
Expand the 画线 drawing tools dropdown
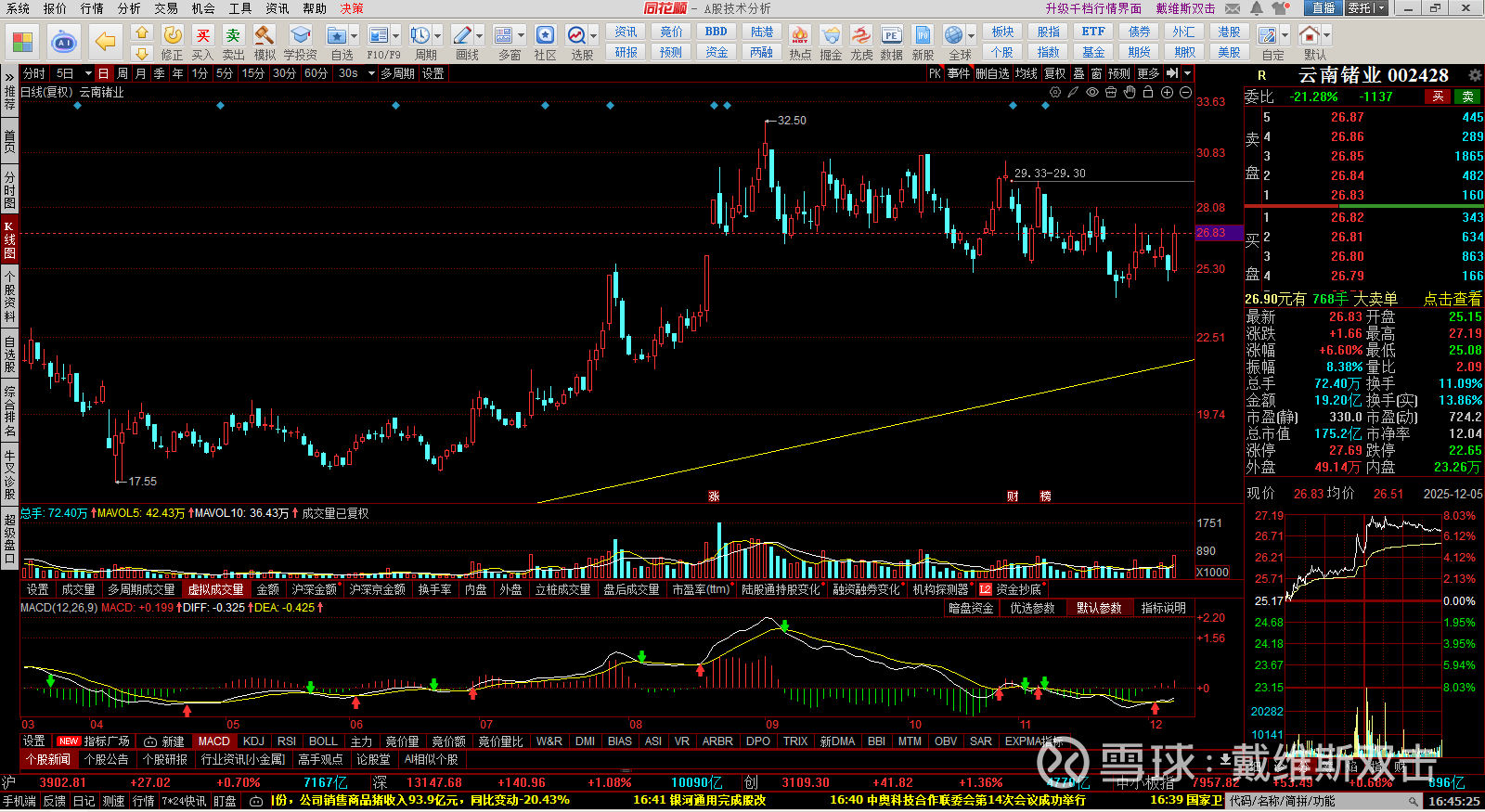(x=479, y=35)
